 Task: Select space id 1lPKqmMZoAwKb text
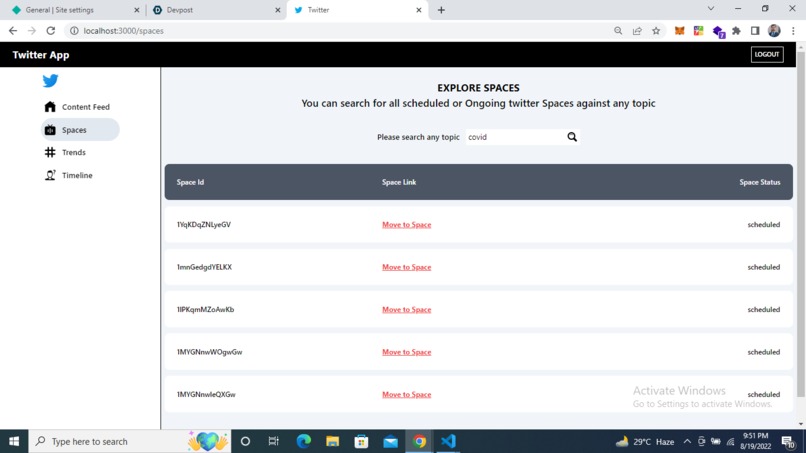click(x=205, y=310)
